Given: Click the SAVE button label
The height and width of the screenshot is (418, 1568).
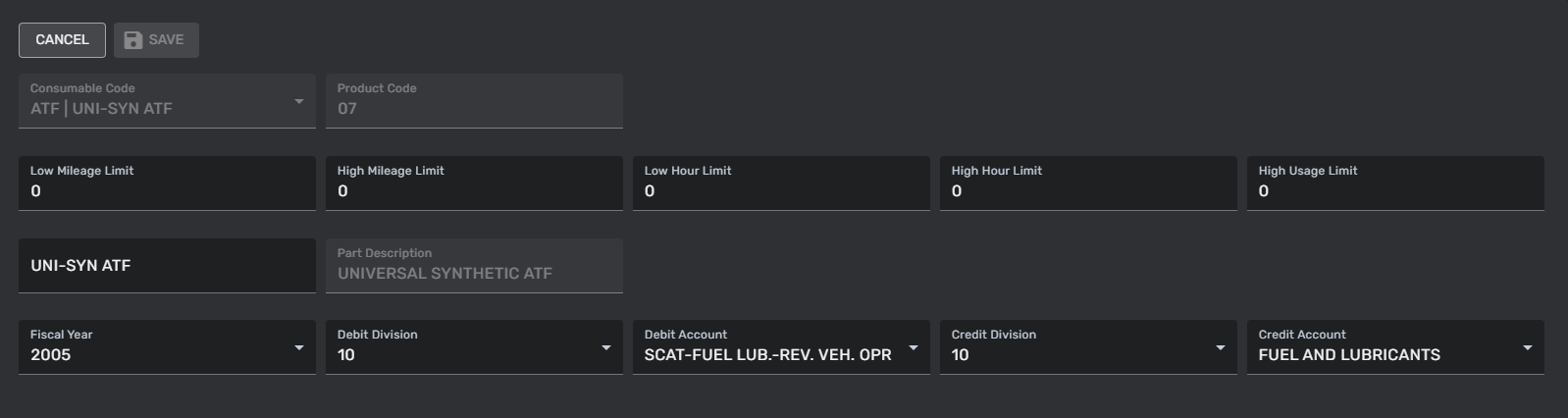Looking at the screenshot, I should [166, 40].
